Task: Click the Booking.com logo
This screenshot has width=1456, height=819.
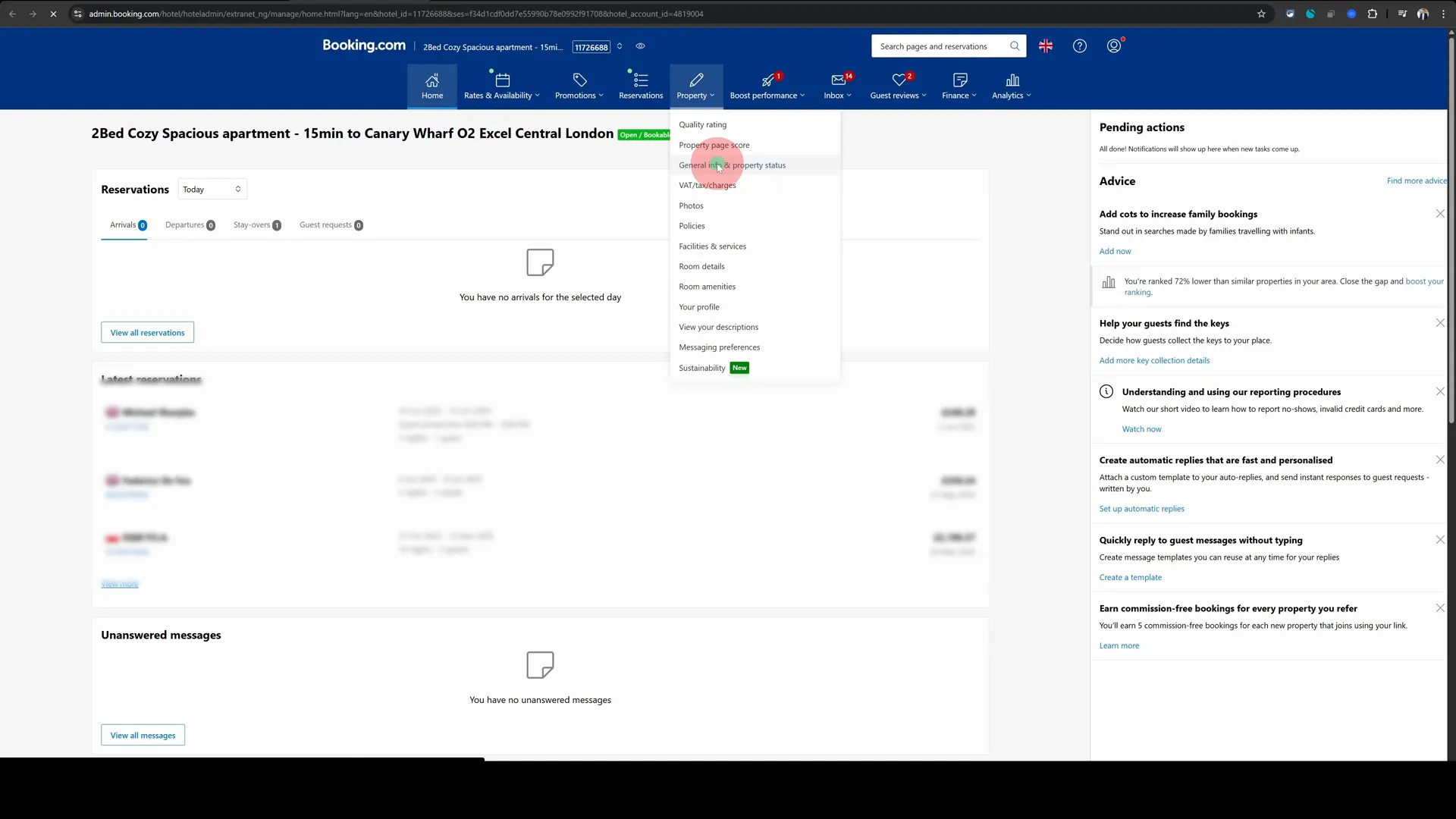Action: 364,45
